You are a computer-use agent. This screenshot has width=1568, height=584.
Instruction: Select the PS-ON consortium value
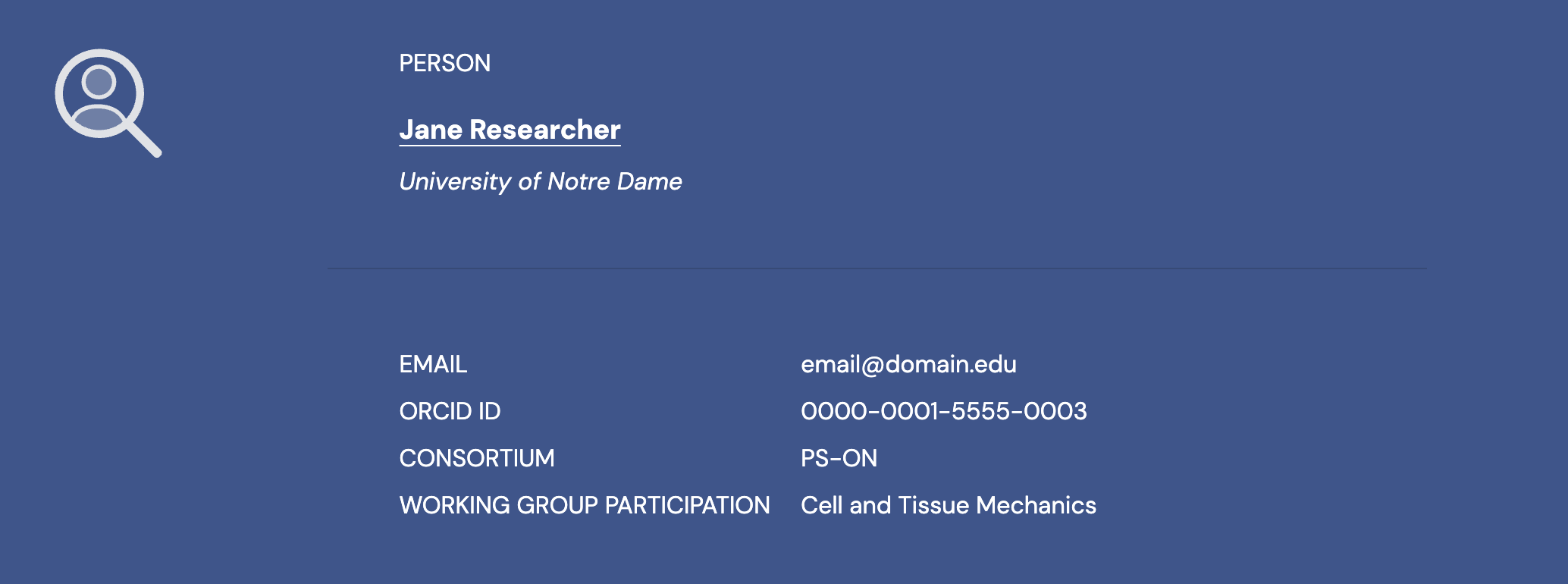pos(839,459)
